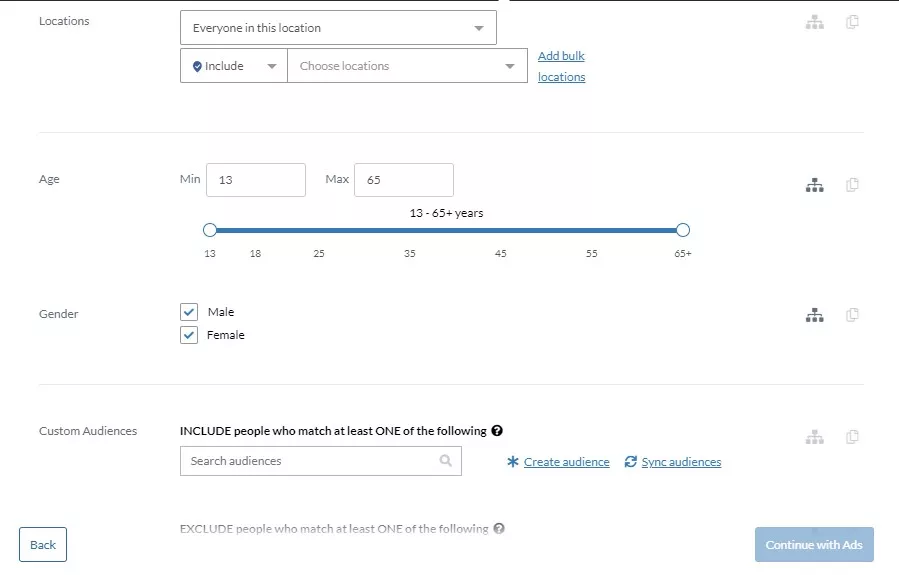Click hierarchy icon in Custom Audiences row
This screenshot has width=899, height=575.
click(814, 437)
